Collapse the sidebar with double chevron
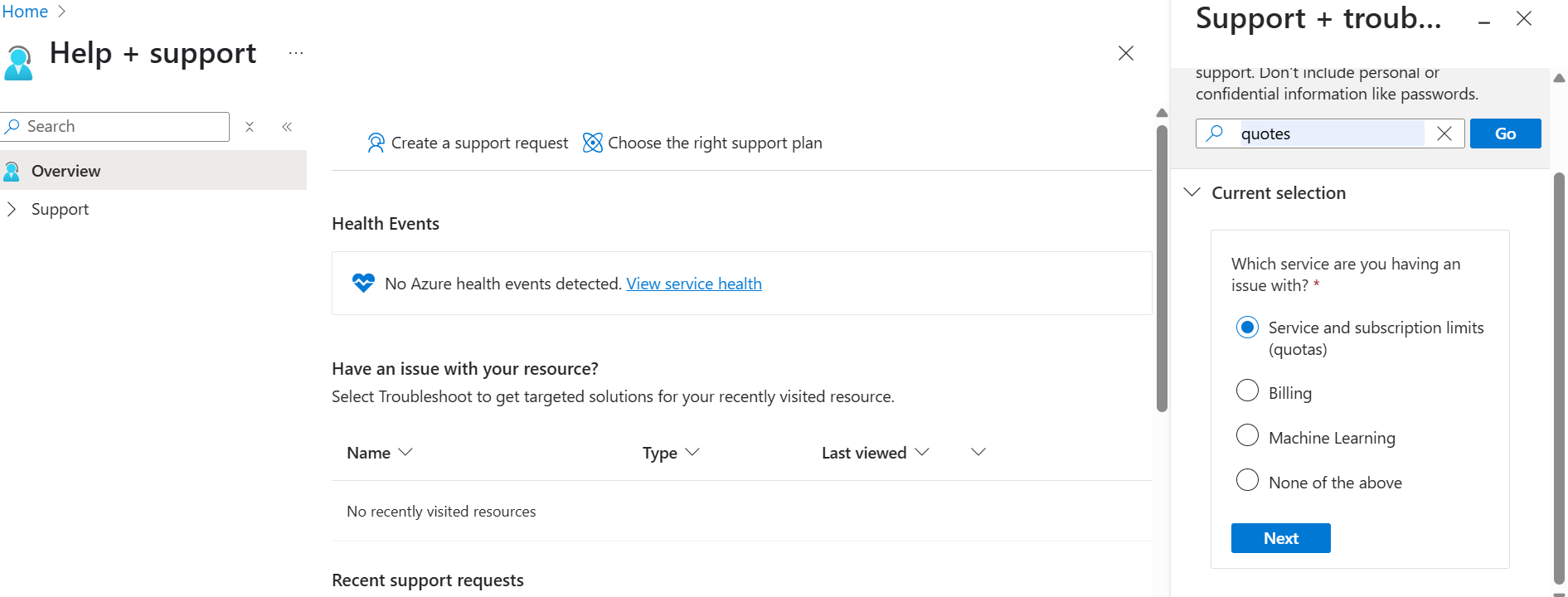 [x=287, y=127]
